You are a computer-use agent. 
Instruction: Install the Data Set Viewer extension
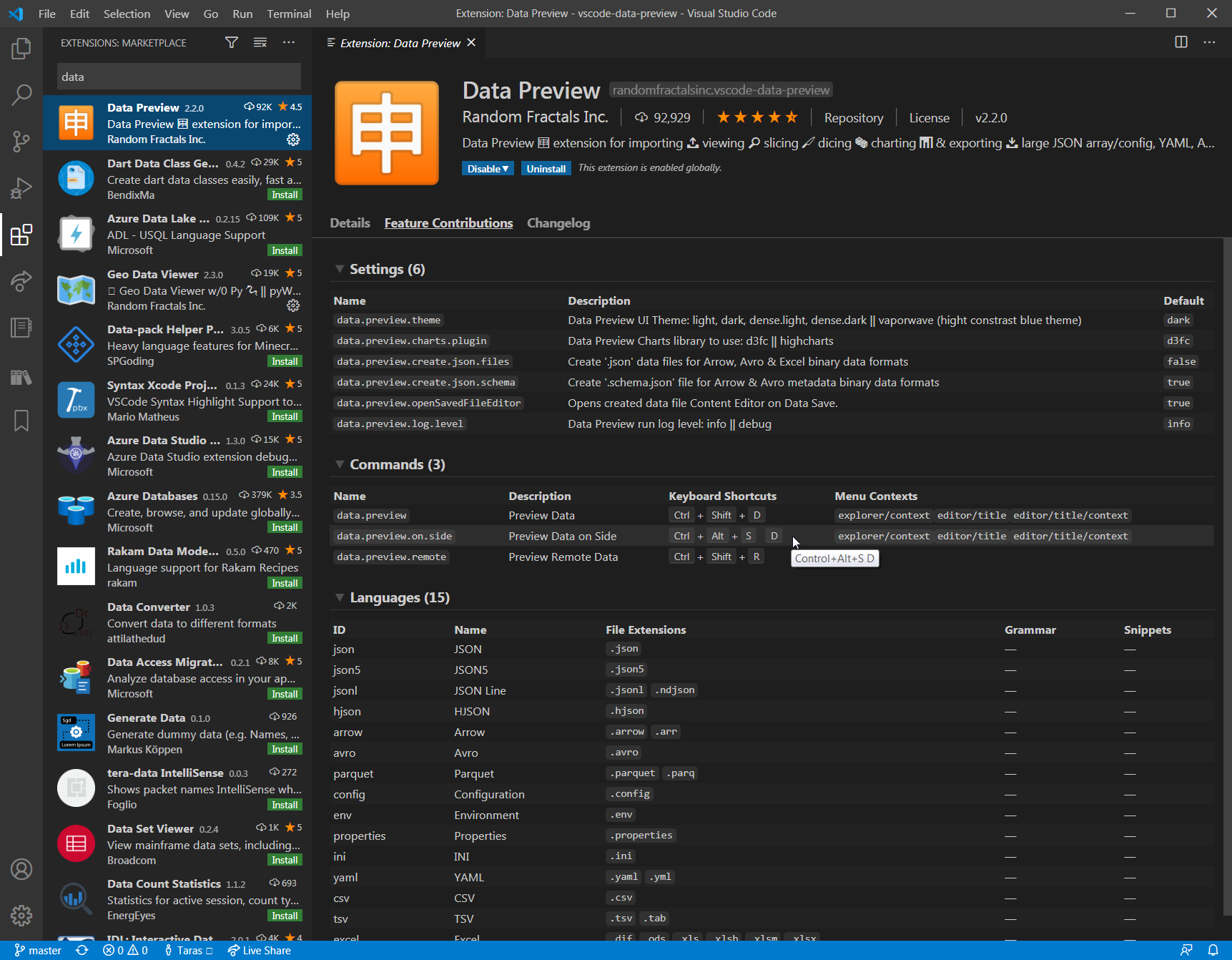(285, 861)
